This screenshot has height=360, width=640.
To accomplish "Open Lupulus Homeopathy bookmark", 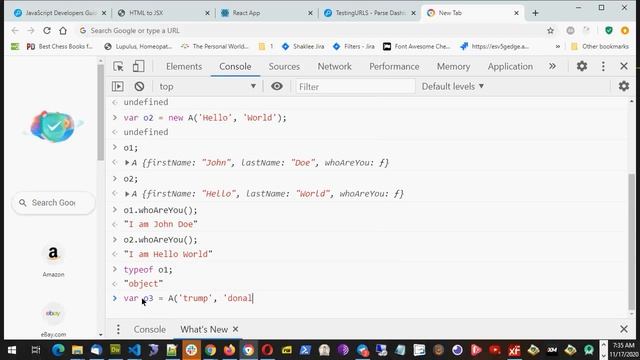I will pos(138,47).
